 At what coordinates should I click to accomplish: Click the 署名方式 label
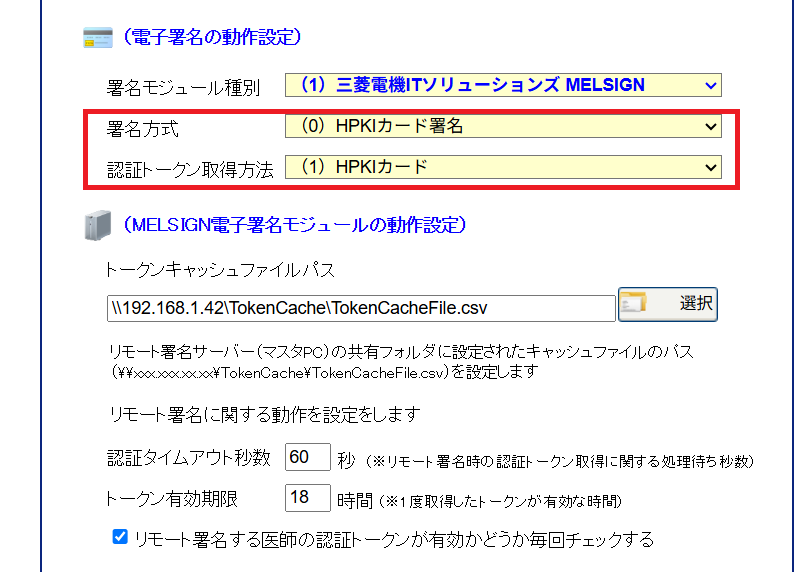142,129
